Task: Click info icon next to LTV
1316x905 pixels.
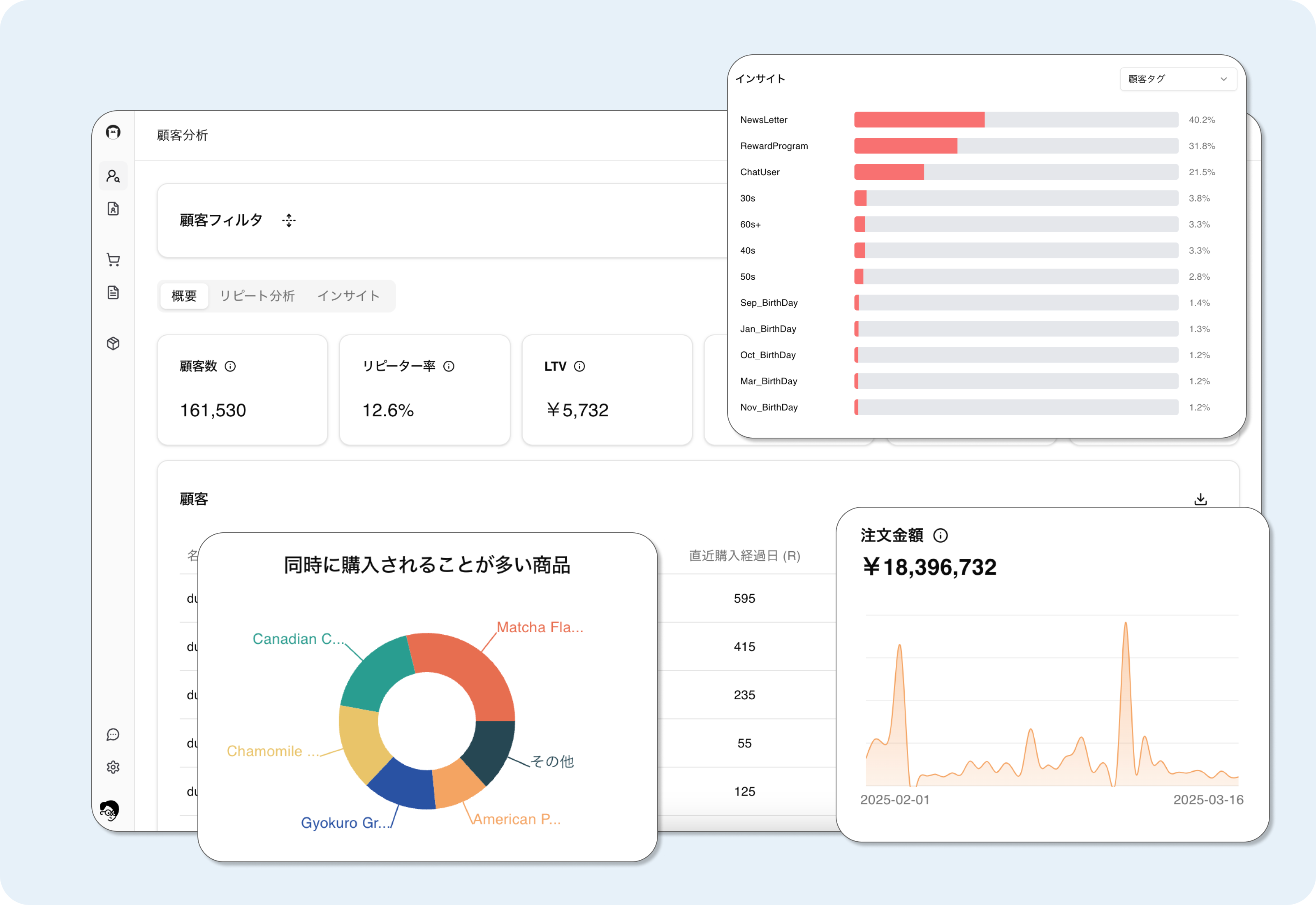Action: [x=579, y=366]
